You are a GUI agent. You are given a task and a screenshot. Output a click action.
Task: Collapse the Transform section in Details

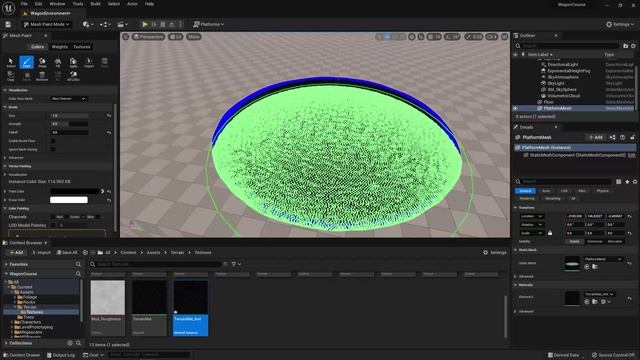(x=516, y=208)
